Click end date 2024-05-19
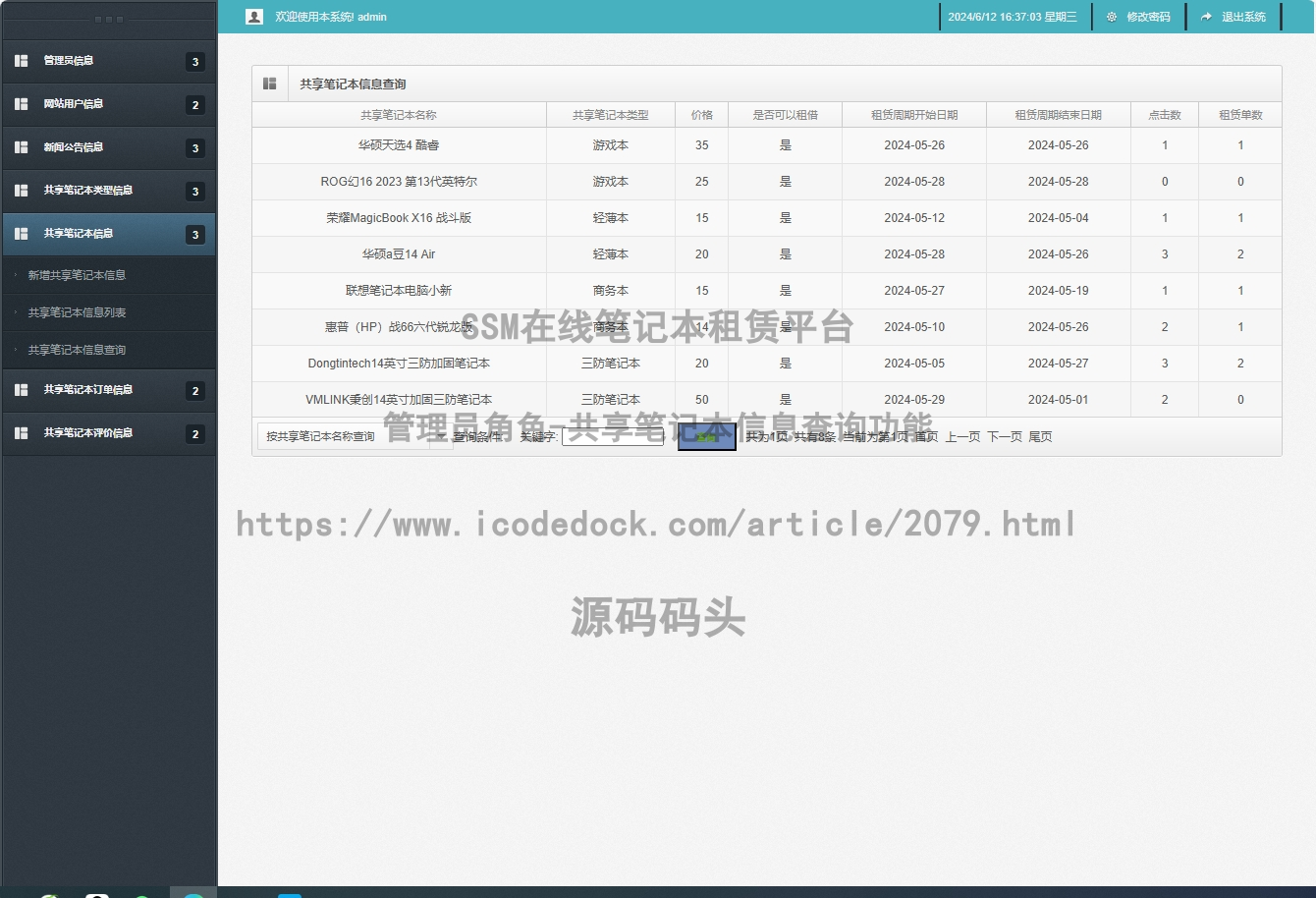Viewport: 1316px width, 898px height. [1059, 291]
